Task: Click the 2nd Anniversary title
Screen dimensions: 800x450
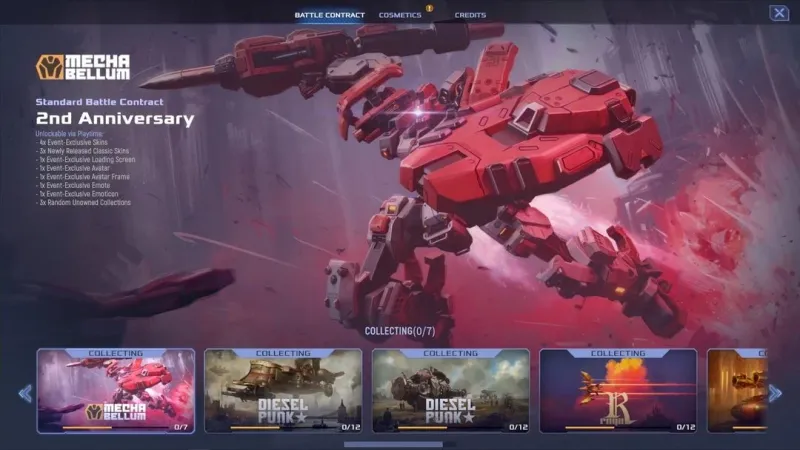Action: click(115, 118)
